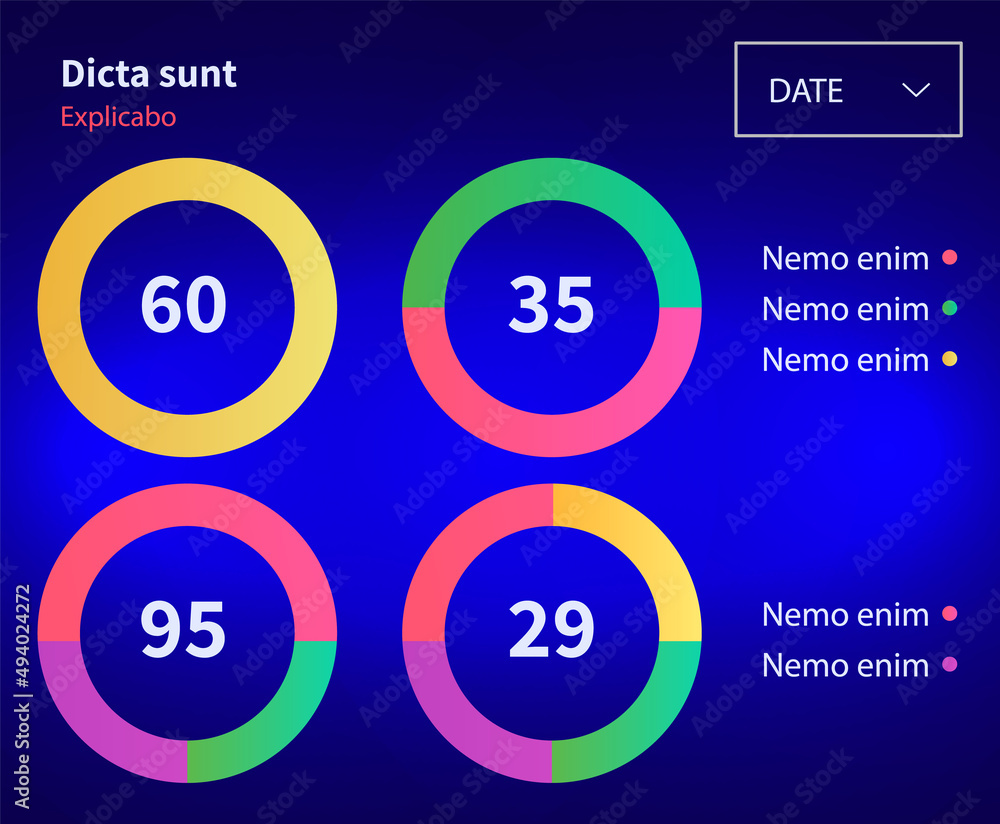Open the DATE dropdown
This screenshot has width=1000, height=824.
coord(848,89)
